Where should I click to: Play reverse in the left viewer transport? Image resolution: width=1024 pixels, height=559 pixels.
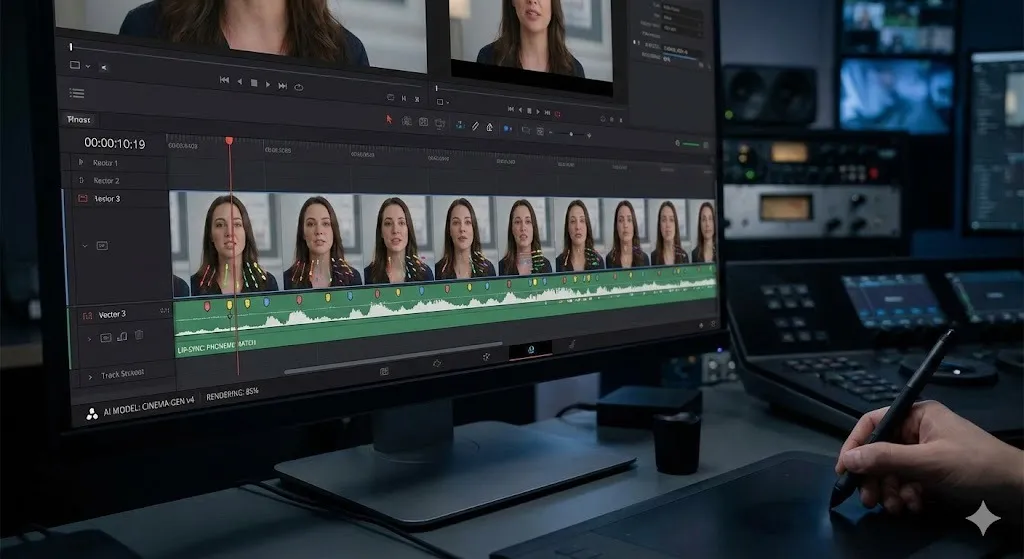(x=239, y=82)
